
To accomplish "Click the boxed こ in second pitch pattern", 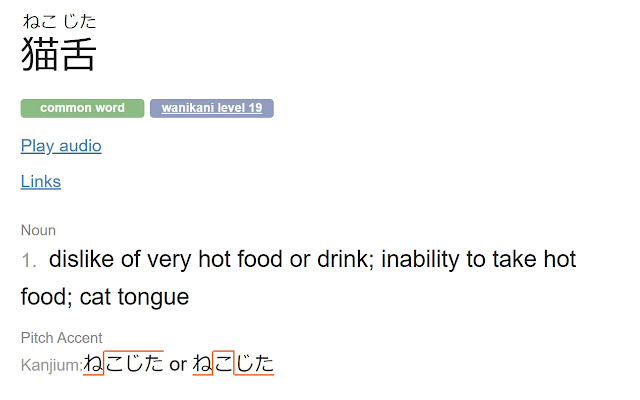I will click(x=223, y=363).
